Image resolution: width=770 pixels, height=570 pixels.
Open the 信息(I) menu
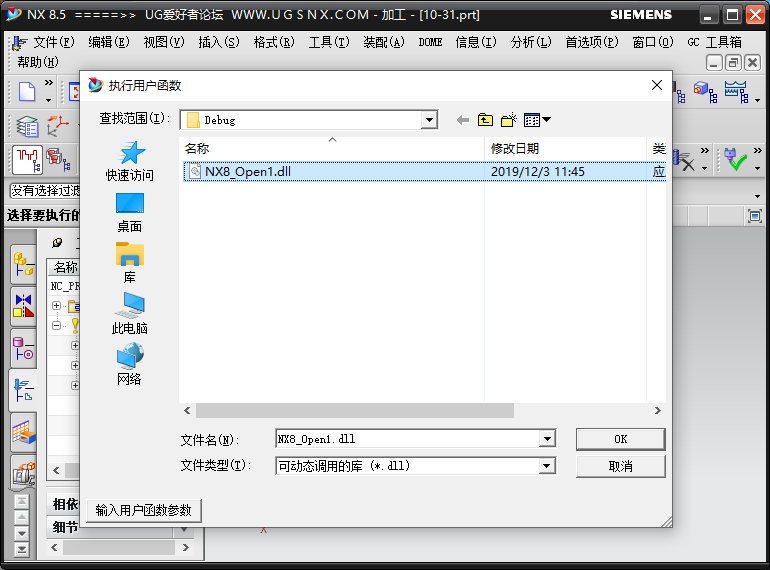(x=476, y=42)
